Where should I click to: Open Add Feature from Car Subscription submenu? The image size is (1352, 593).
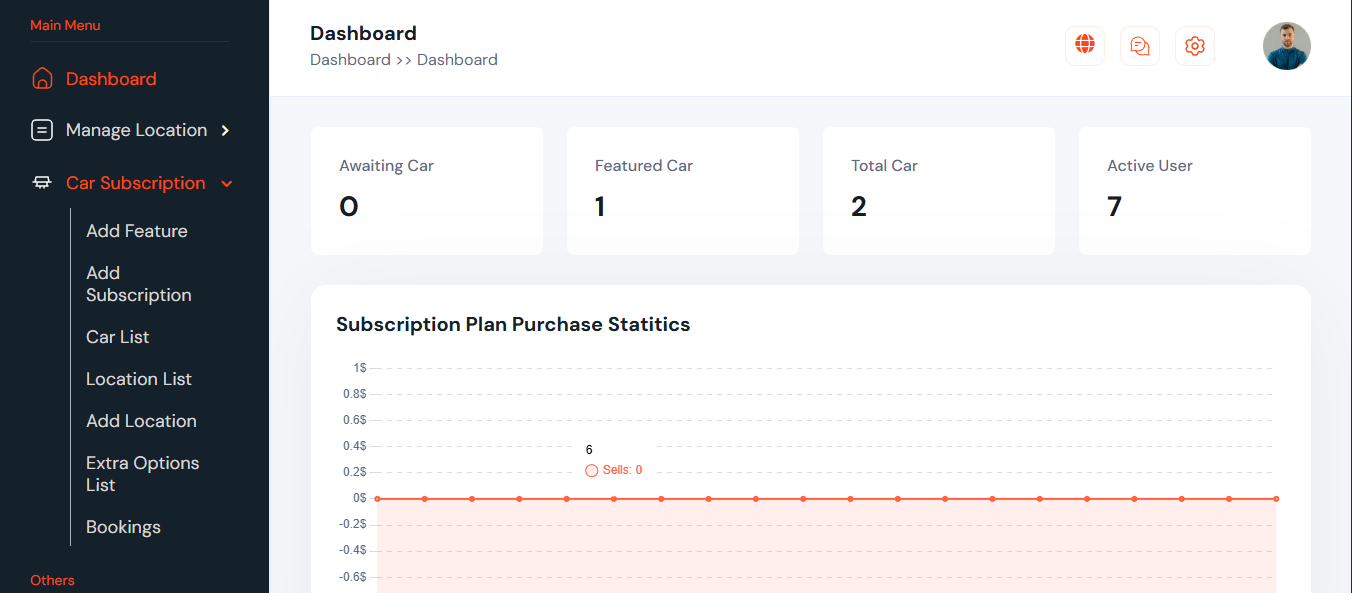[136, 231]
